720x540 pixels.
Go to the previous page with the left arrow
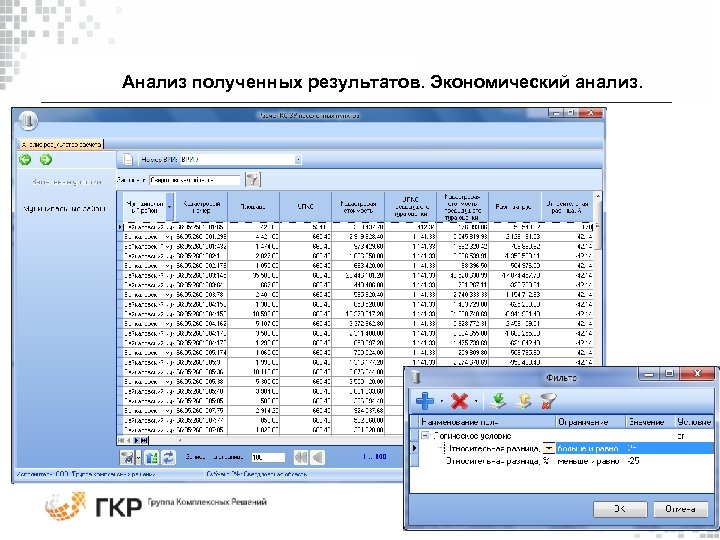click(318, 457)
